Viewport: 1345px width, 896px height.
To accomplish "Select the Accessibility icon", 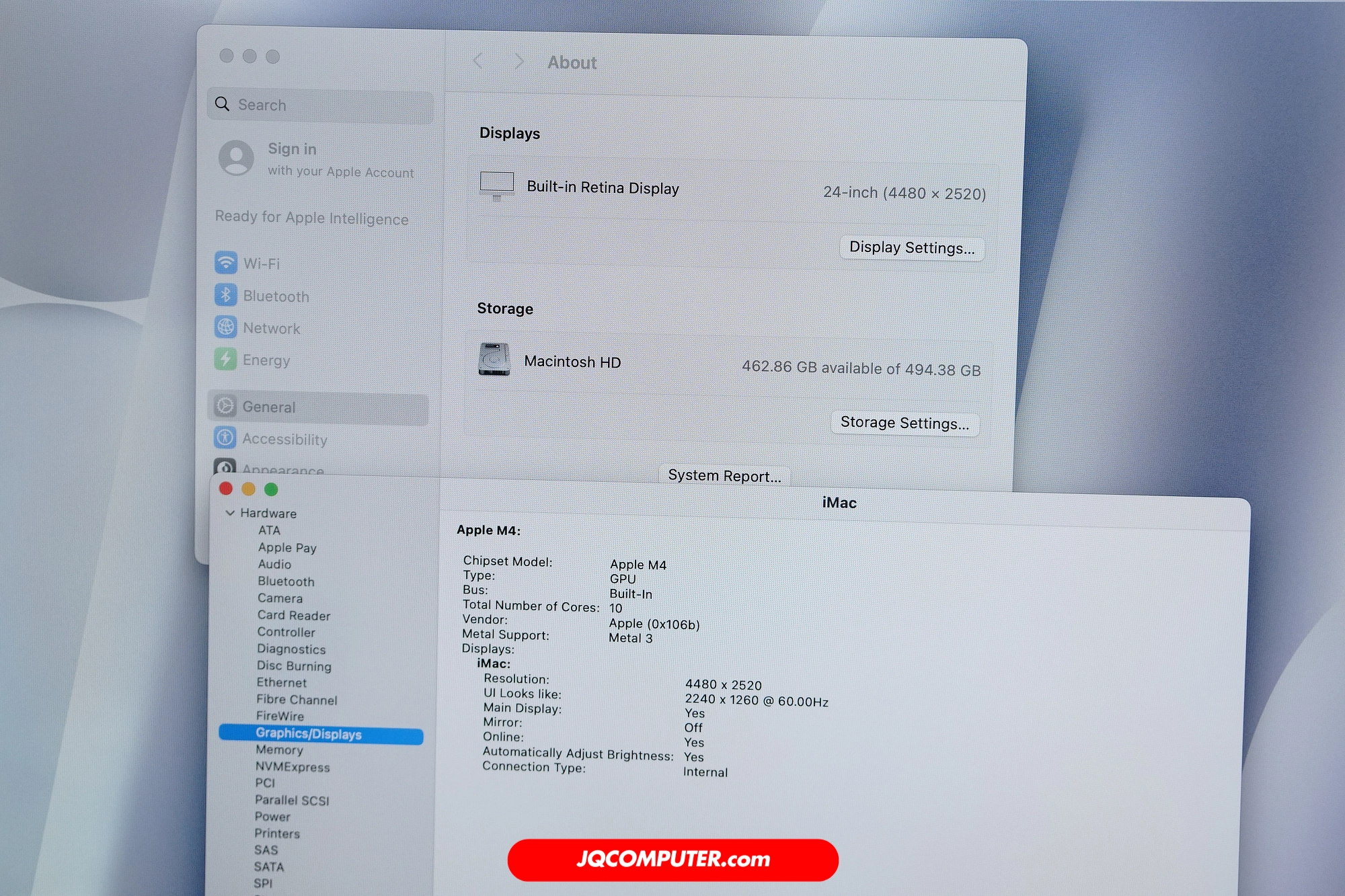I will tap(225, 438).
